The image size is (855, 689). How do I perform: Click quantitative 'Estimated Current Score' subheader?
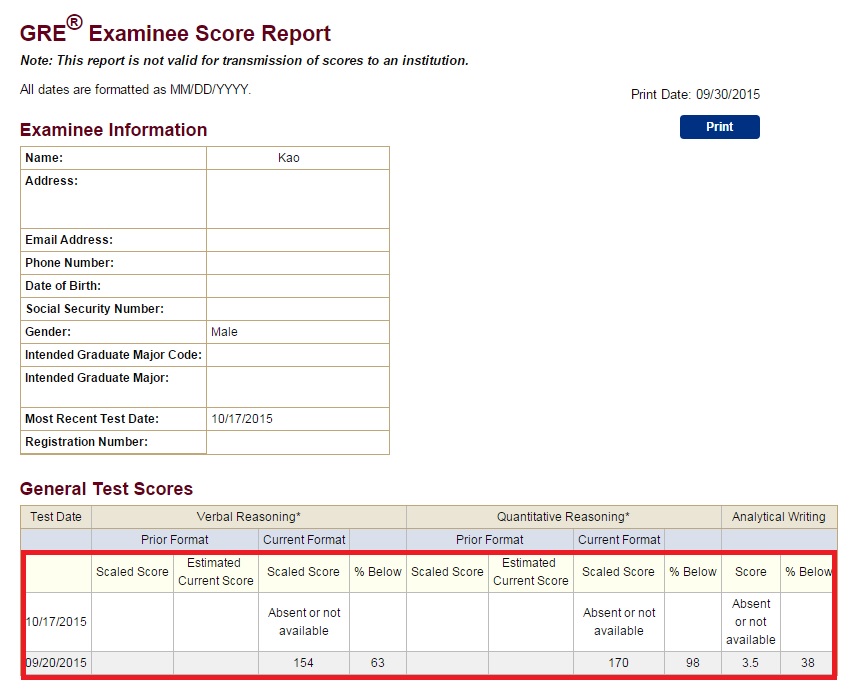(x=531, y=572)
